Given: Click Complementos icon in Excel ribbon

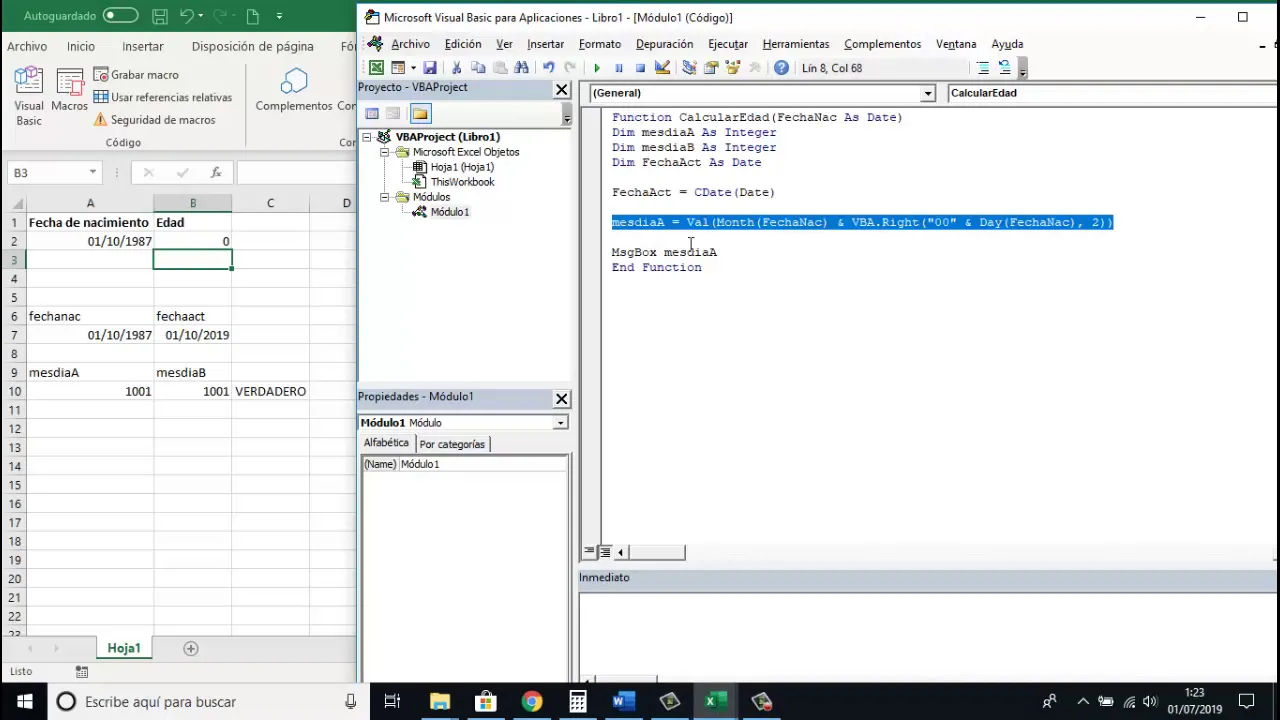Looking at the screenshot, I should (x=294, y=90).
